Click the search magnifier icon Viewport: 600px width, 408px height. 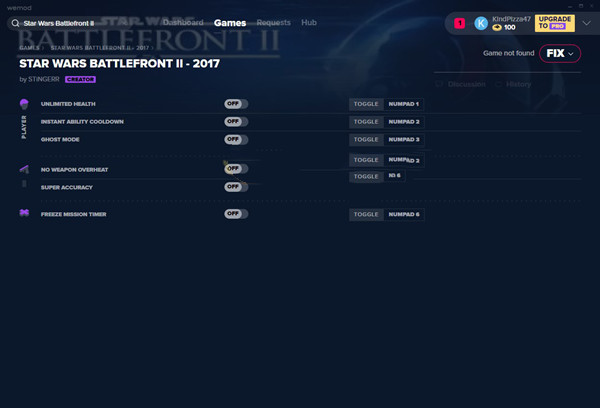point(15,23)
